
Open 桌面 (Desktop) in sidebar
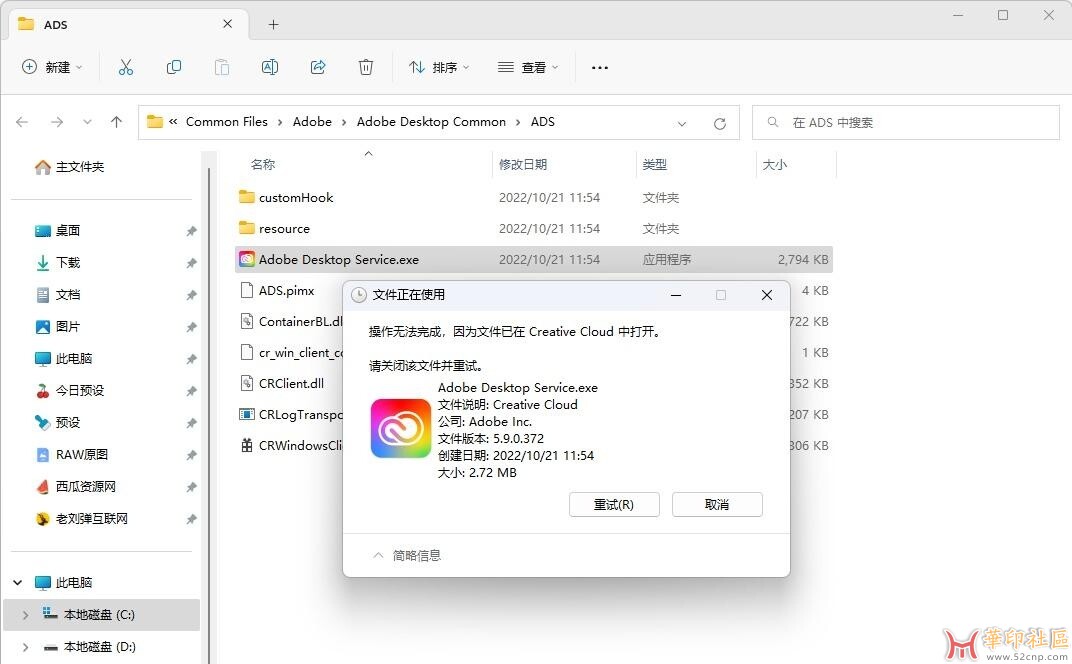57,231
